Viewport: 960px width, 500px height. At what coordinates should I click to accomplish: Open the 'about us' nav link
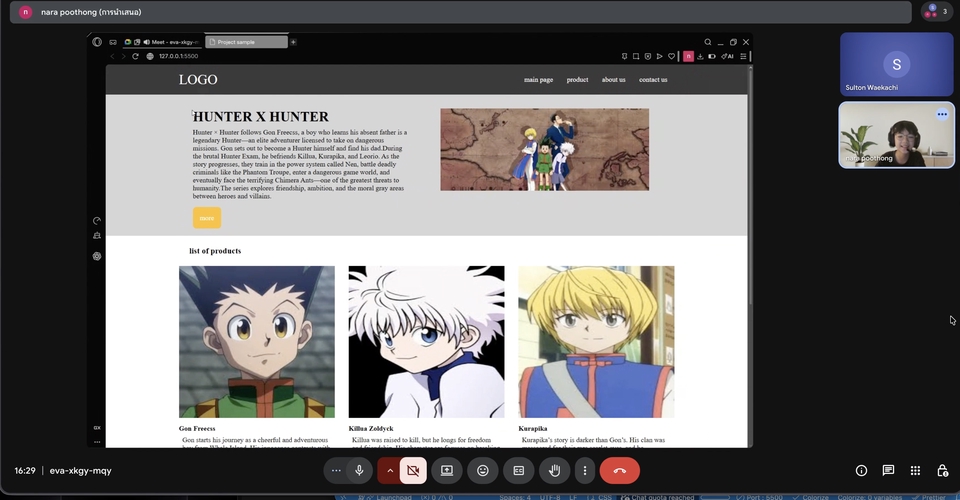tap(613, 80)
